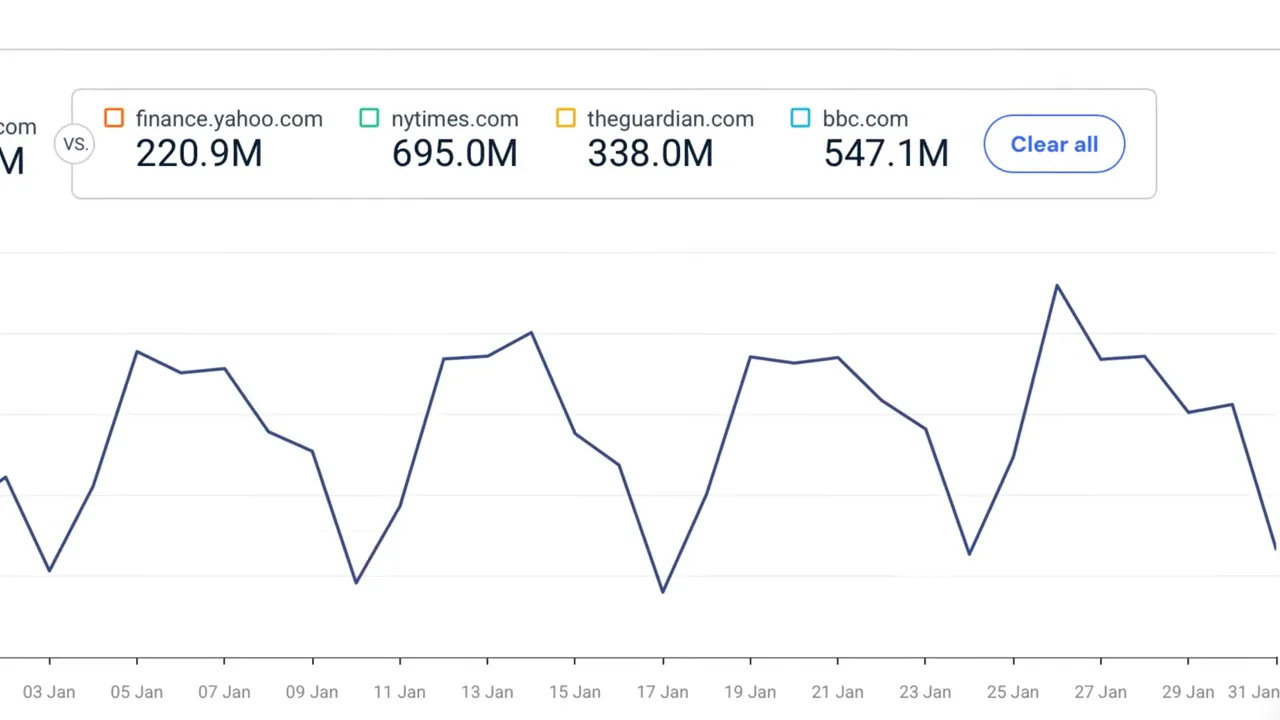The image size is (1280, 720).
Task: Click the 13 Jan axis label
Action: 487,692
